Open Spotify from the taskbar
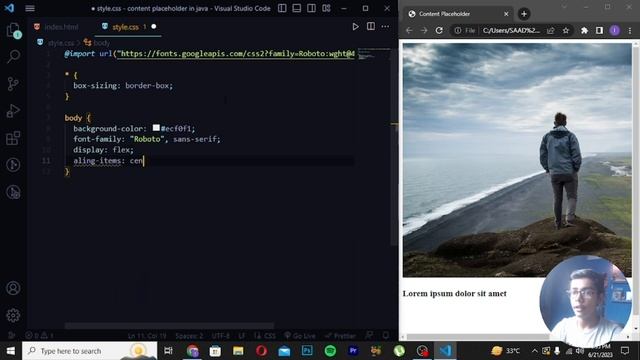Viewport: 640px width, 360px height. coord(330,351)
